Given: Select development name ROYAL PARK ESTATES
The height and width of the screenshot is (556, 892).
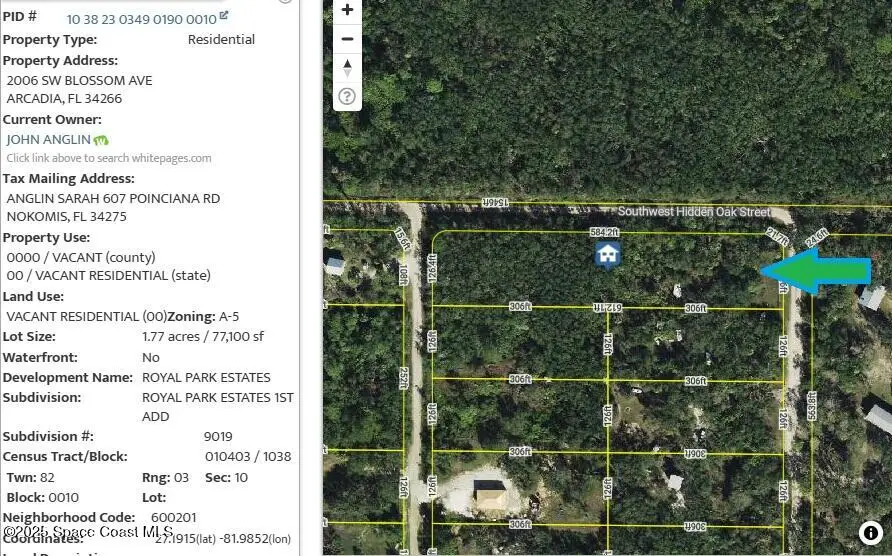Looking at the screenshot, I should [206, 377].
